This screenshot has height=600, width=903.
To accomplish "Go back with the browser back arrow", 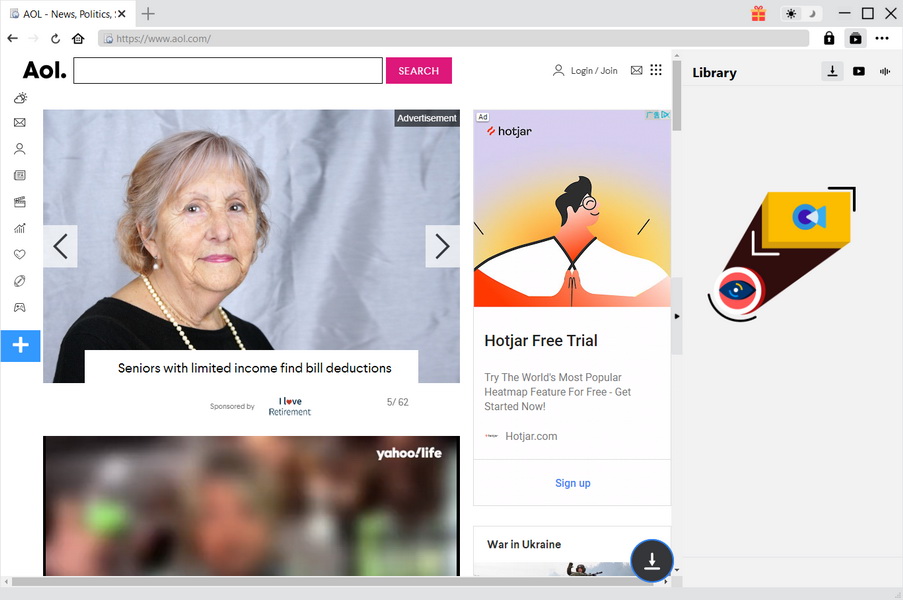I will coord(13,39).
